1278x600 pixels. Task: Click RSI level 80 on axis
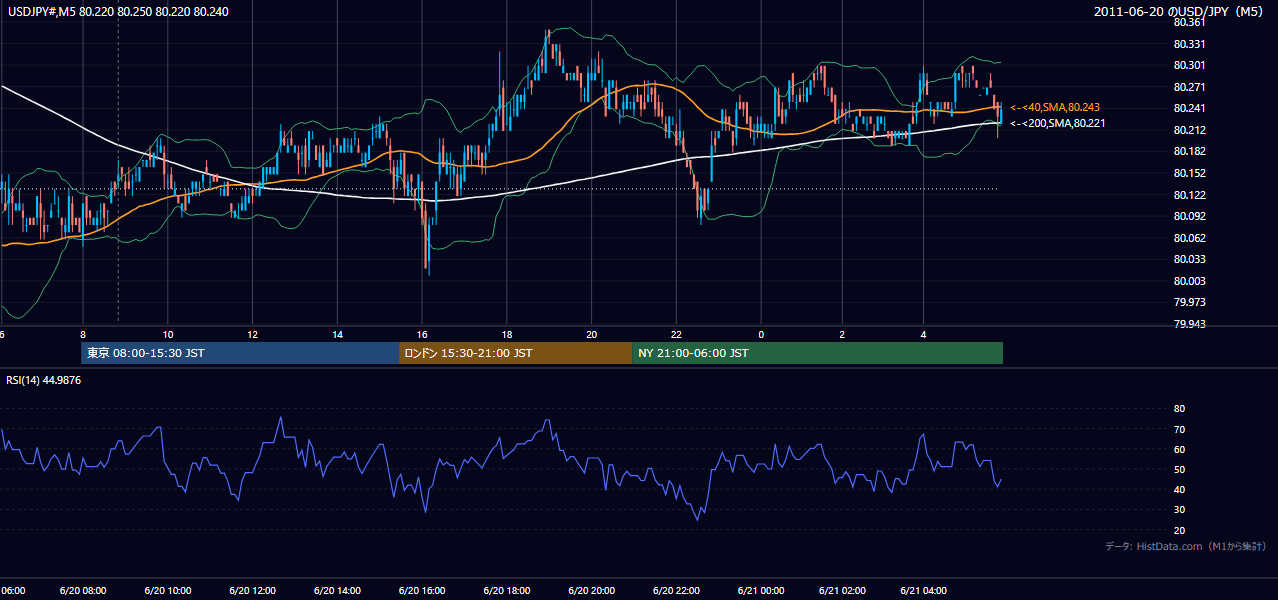click(x=1180, y=409)
